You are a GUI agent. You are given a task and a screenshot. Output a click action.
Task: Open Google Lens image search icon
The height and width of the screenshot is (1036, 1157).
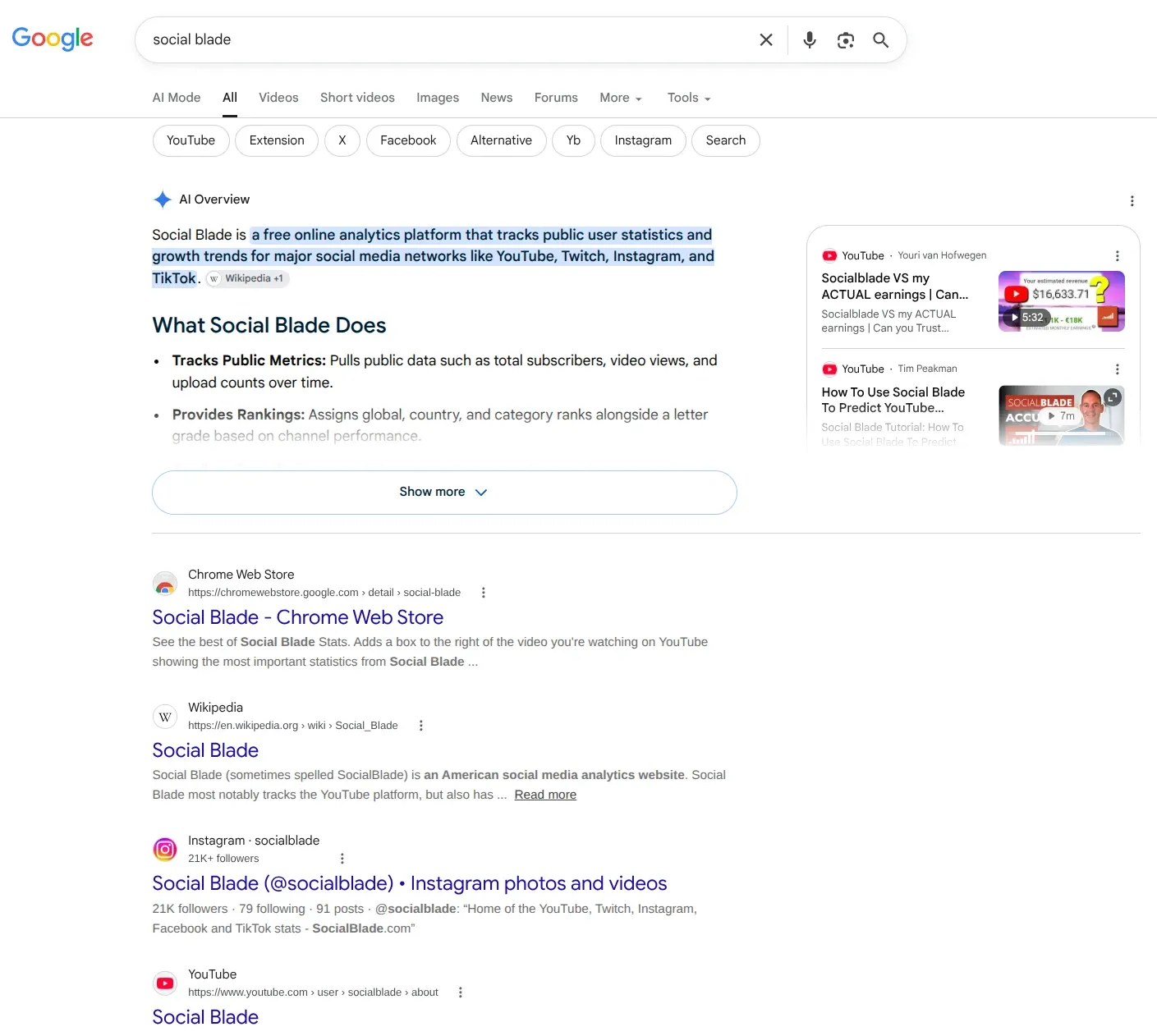point(846,39)
